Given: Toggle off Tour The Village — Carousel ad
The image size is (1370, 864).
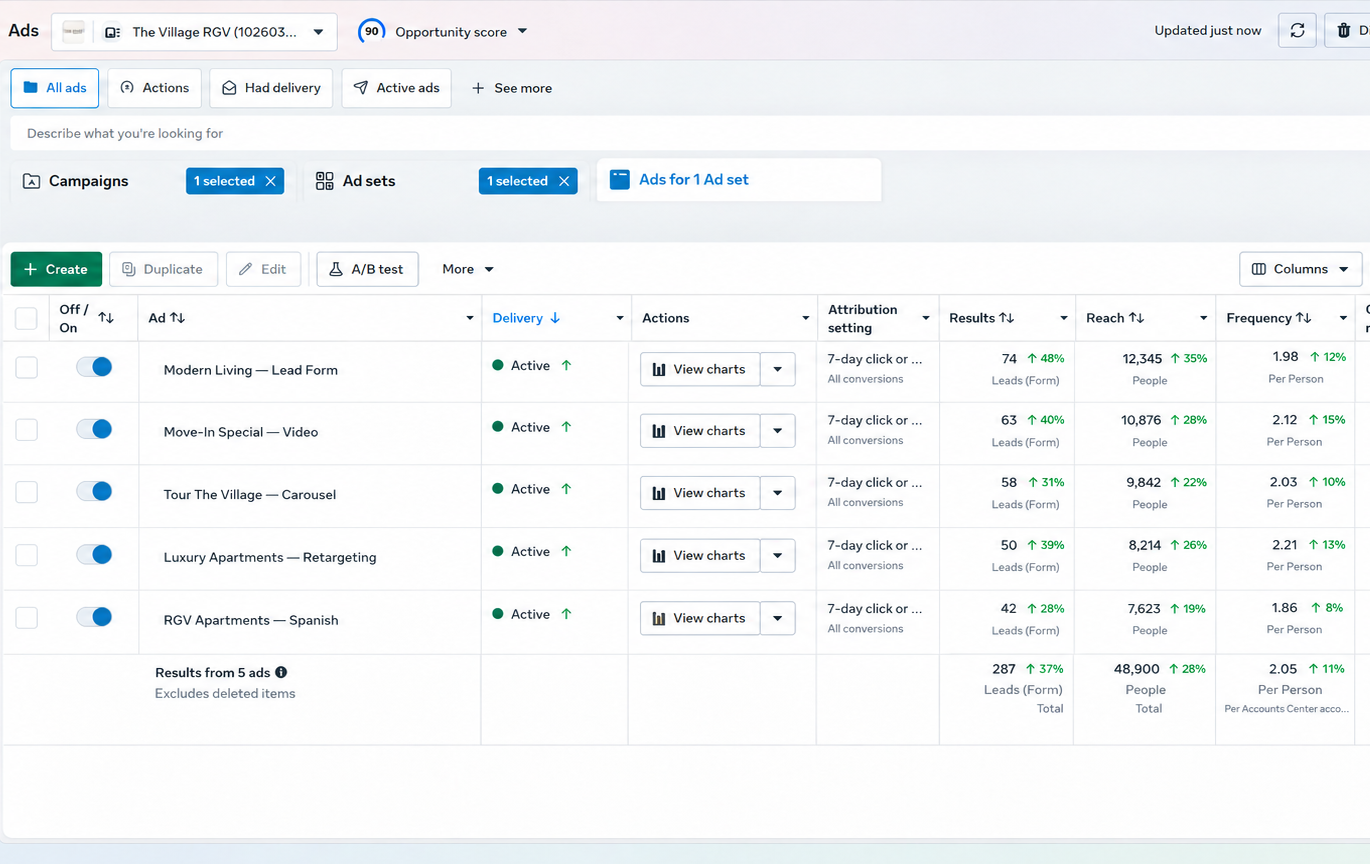Looking at the screenshot, I should click(x=95, y=491).
